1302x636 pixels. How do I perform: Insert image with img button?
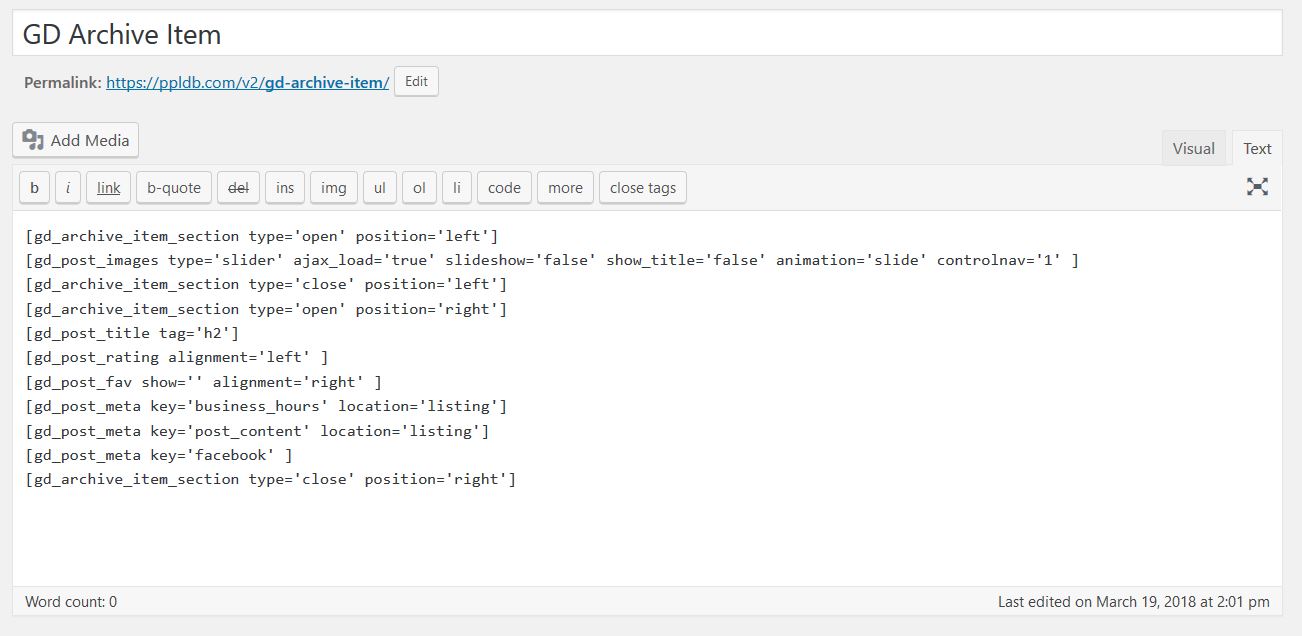coord(334,188)
